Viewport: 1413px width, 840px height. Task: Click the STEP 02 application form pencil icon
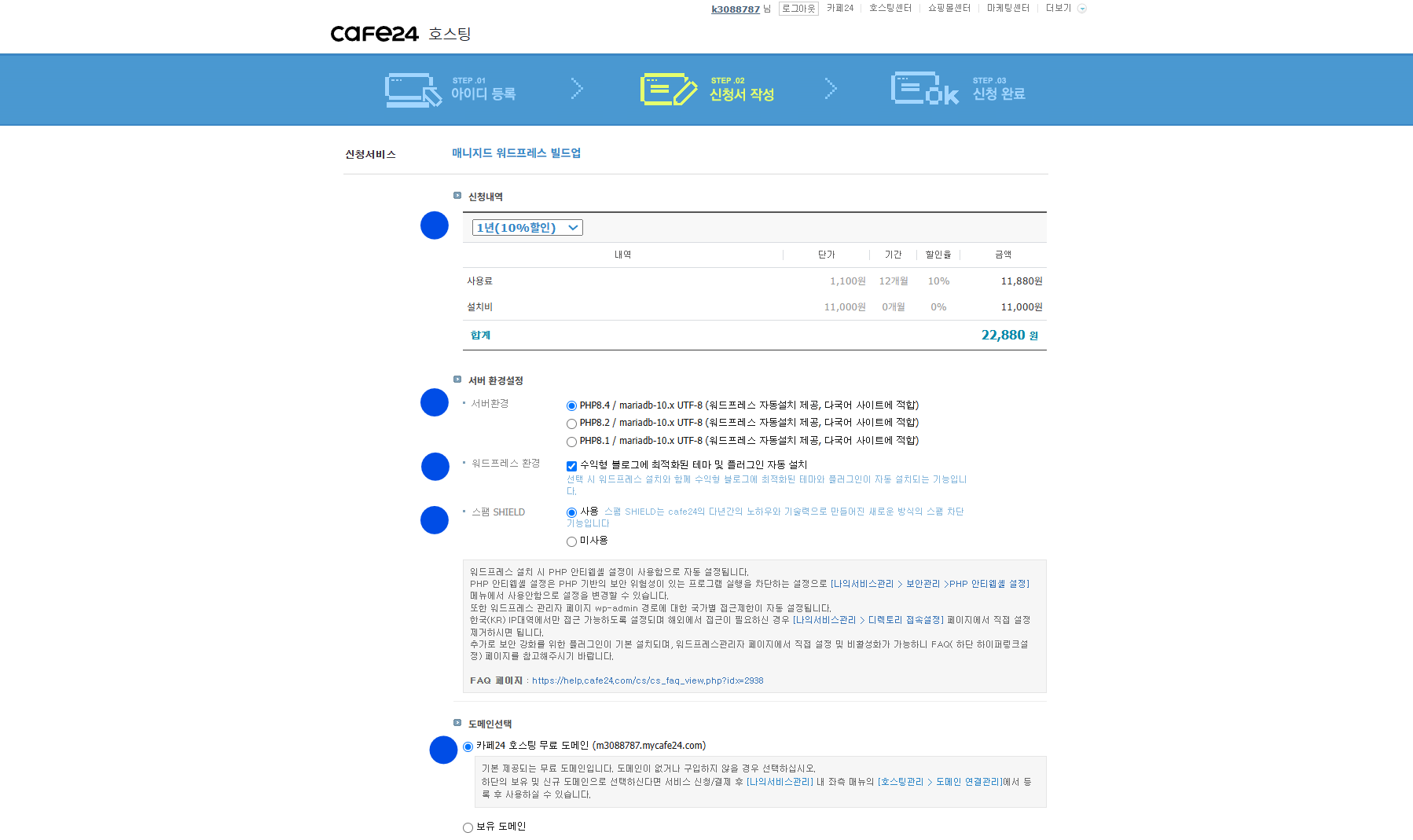tap(669, 90)
